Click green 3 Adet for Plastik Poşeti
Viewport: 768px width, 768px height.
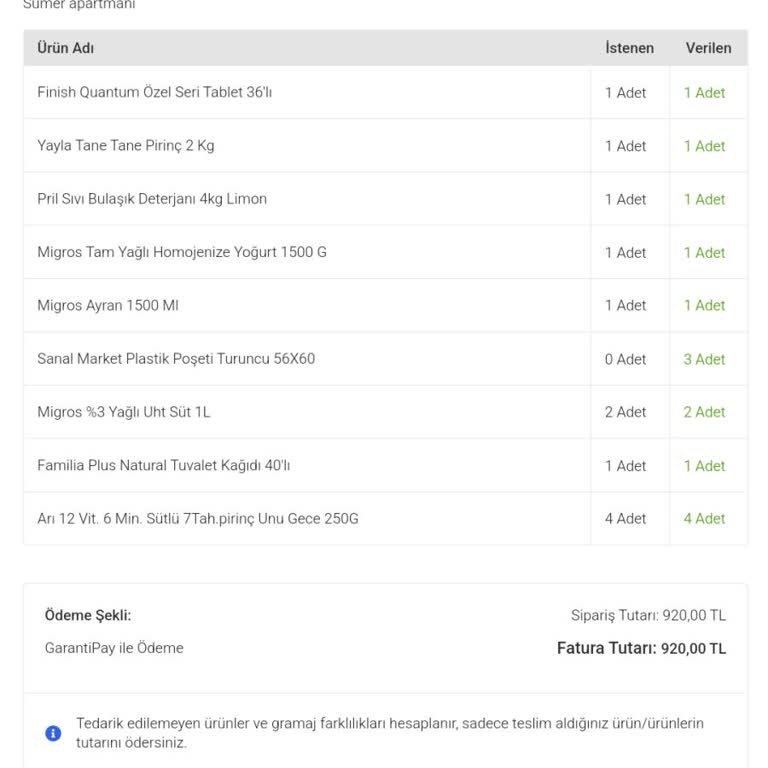(704, 359)
